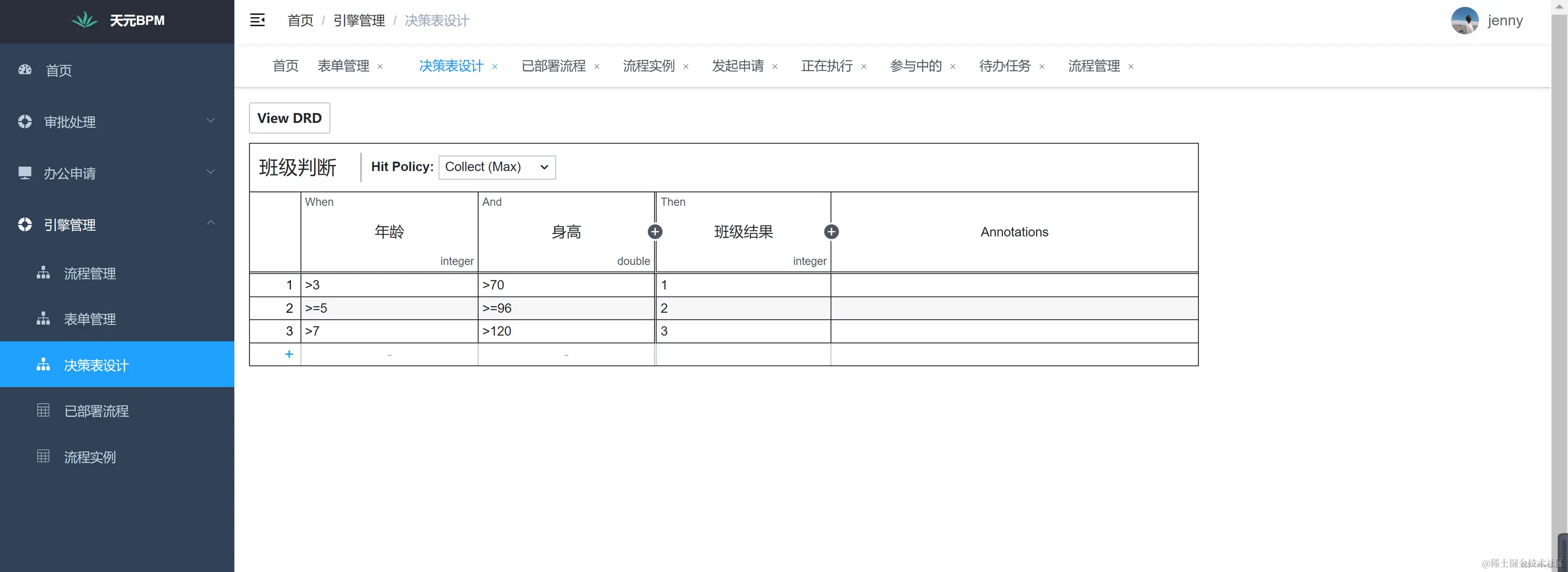Image resolution: width=1568 pixels, height=572 pixels.
Task: Collapse sidebar with the hamburger icon
Action: (257, 20)
